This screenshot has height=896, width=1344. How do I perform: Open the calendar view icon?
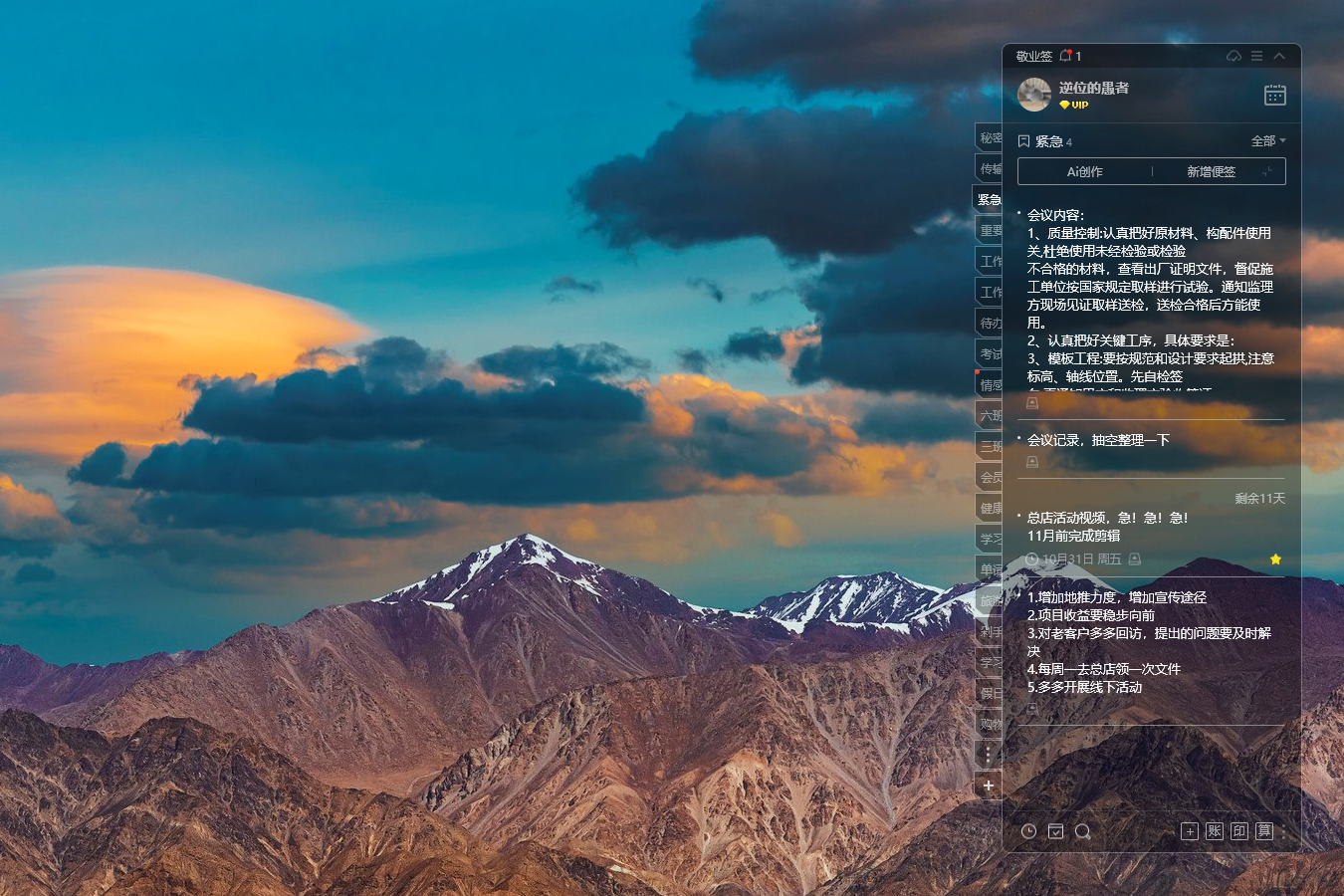pos(1274,95)
